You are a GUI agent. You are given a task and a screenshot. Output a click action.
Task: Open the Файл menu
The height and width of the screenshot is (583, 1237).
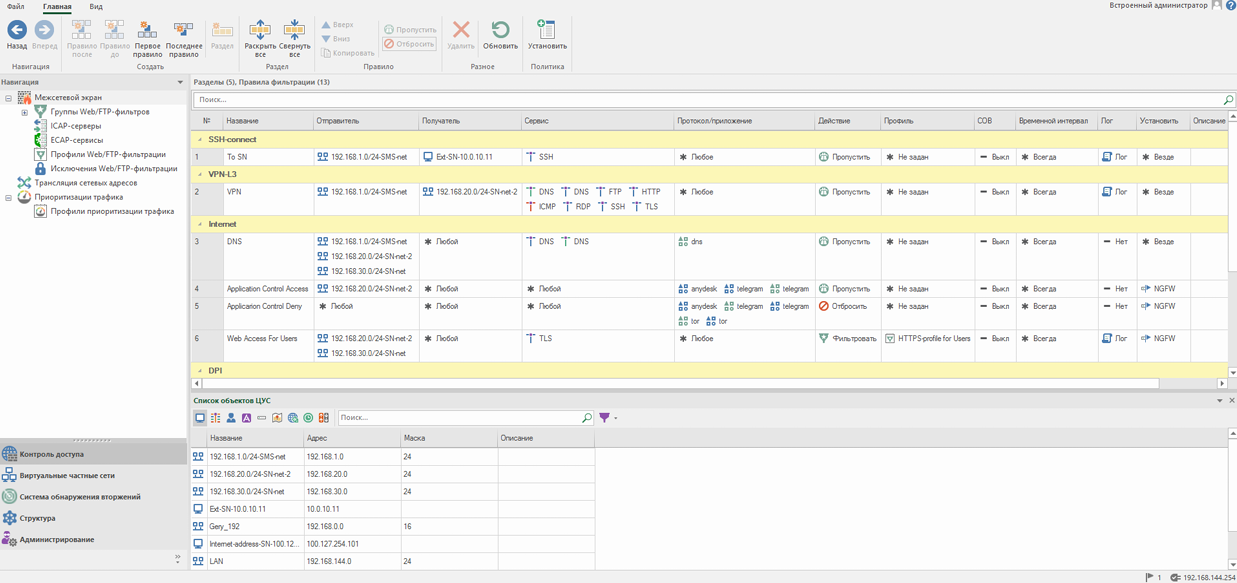[16, 7]
